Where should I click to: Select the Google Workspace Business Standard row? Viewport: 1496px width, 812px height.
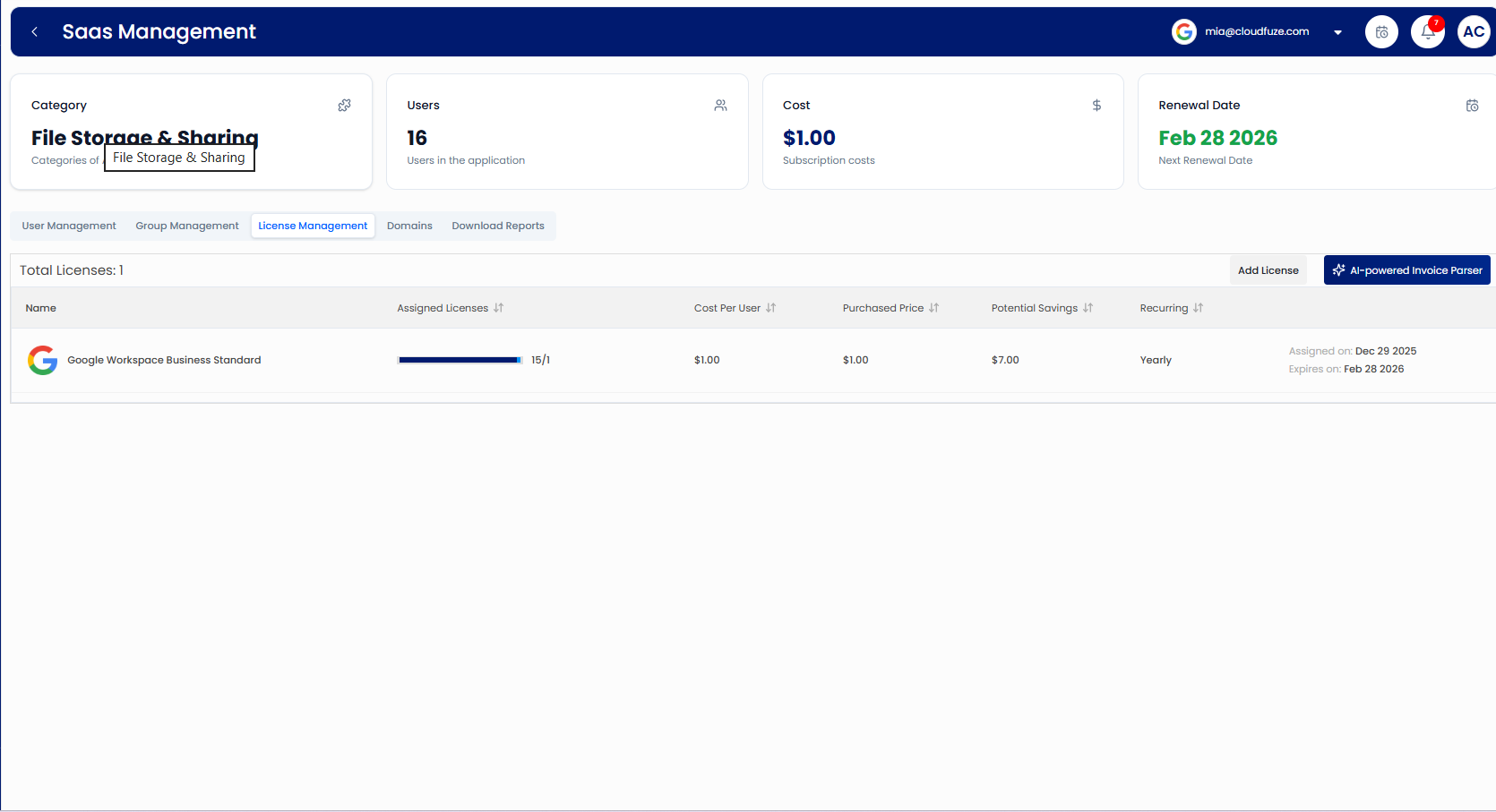point(164,360)
